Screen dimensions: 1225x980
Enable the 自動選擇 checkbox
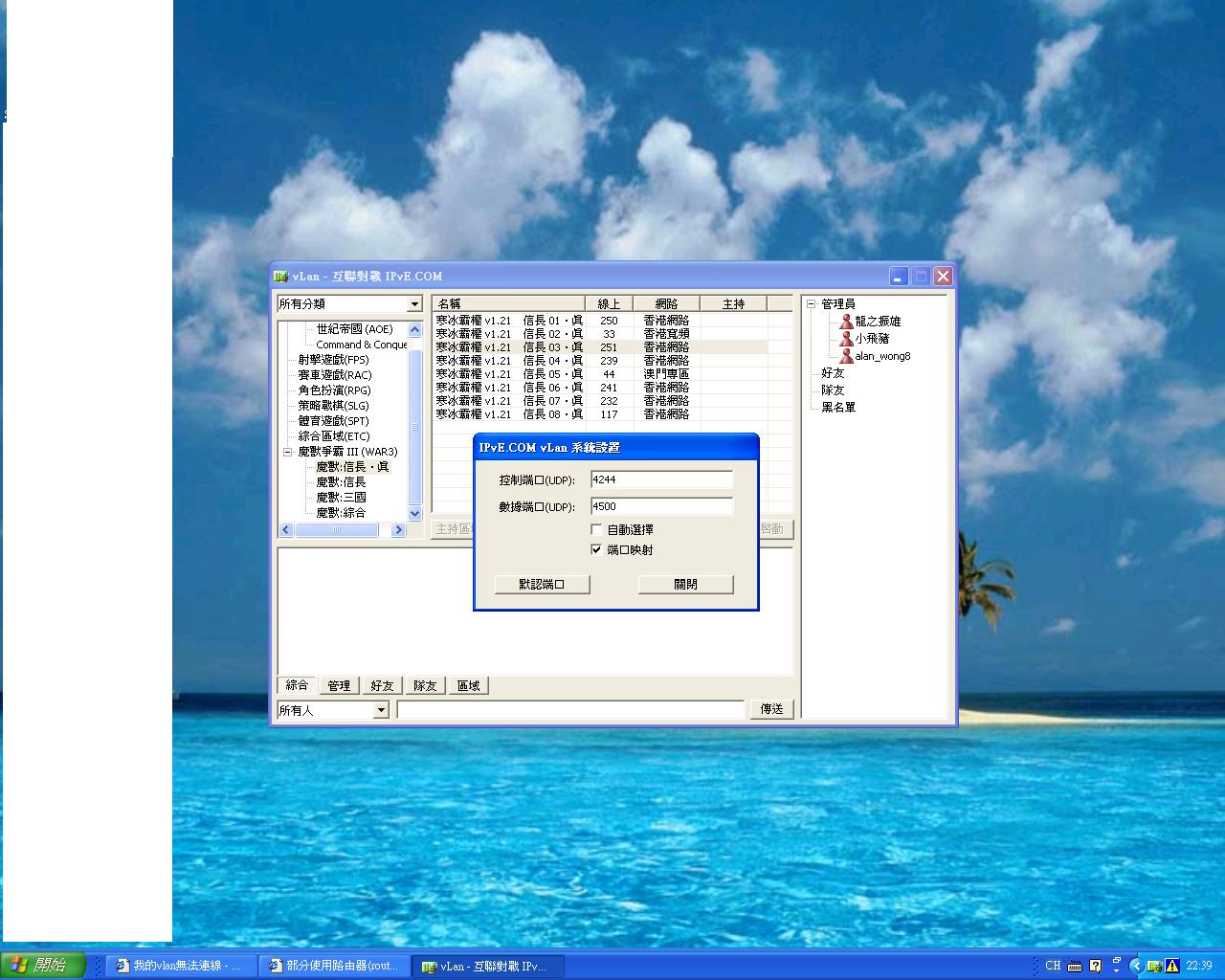click(x=596, y=529)
